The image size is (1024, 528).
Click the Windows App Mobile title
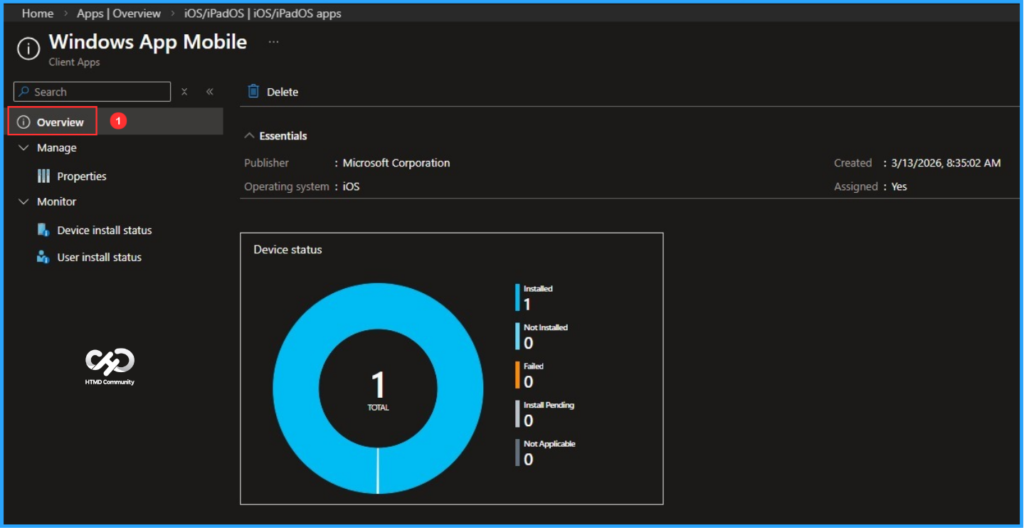pyautogui.click(x=148, y=42)
